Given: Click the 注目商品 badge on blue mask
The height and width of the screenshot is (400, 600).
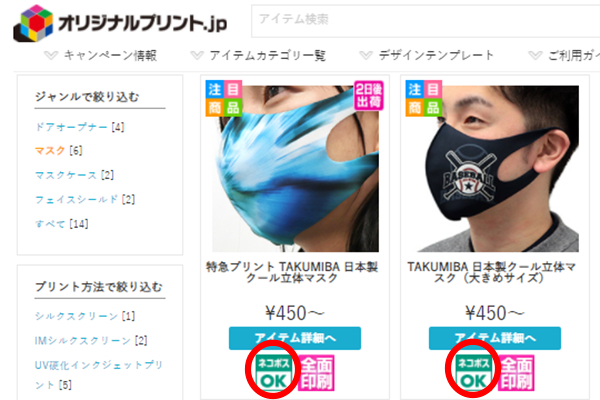Looking at the screenshot, I should [224, 98].
